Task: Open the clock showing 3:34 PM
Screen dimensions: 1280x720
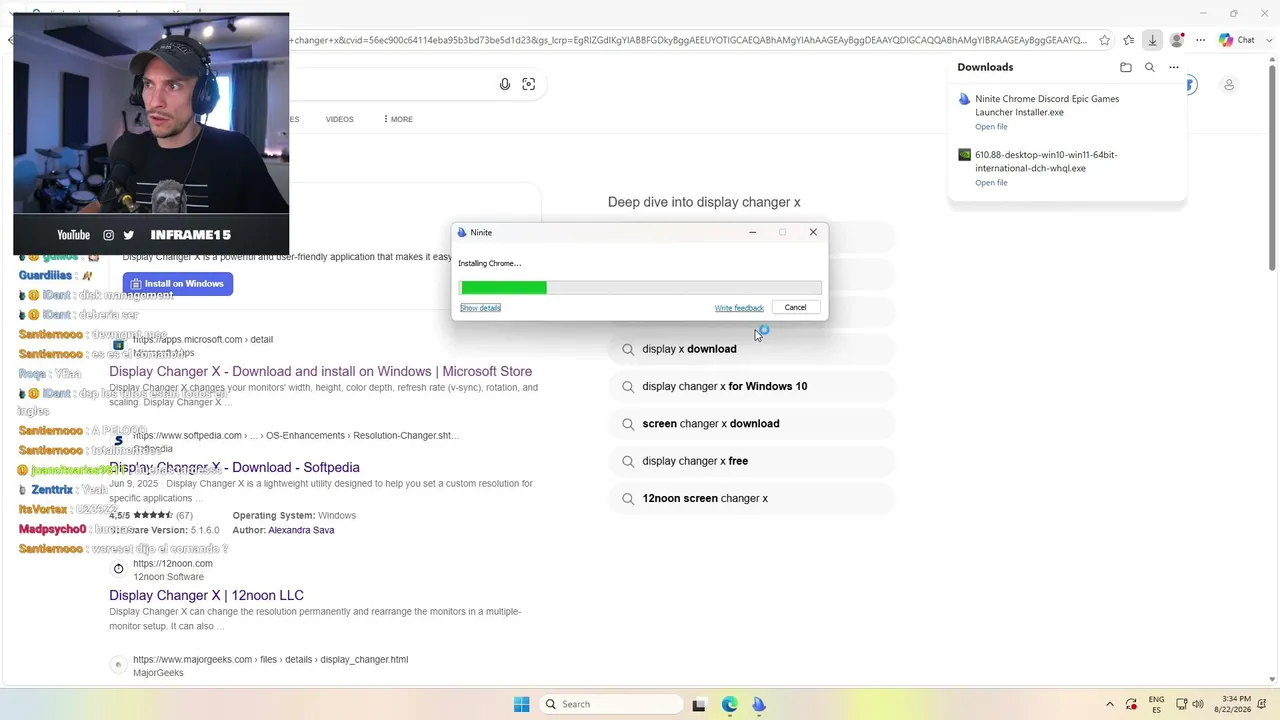Action: [x=1233, y=704]
